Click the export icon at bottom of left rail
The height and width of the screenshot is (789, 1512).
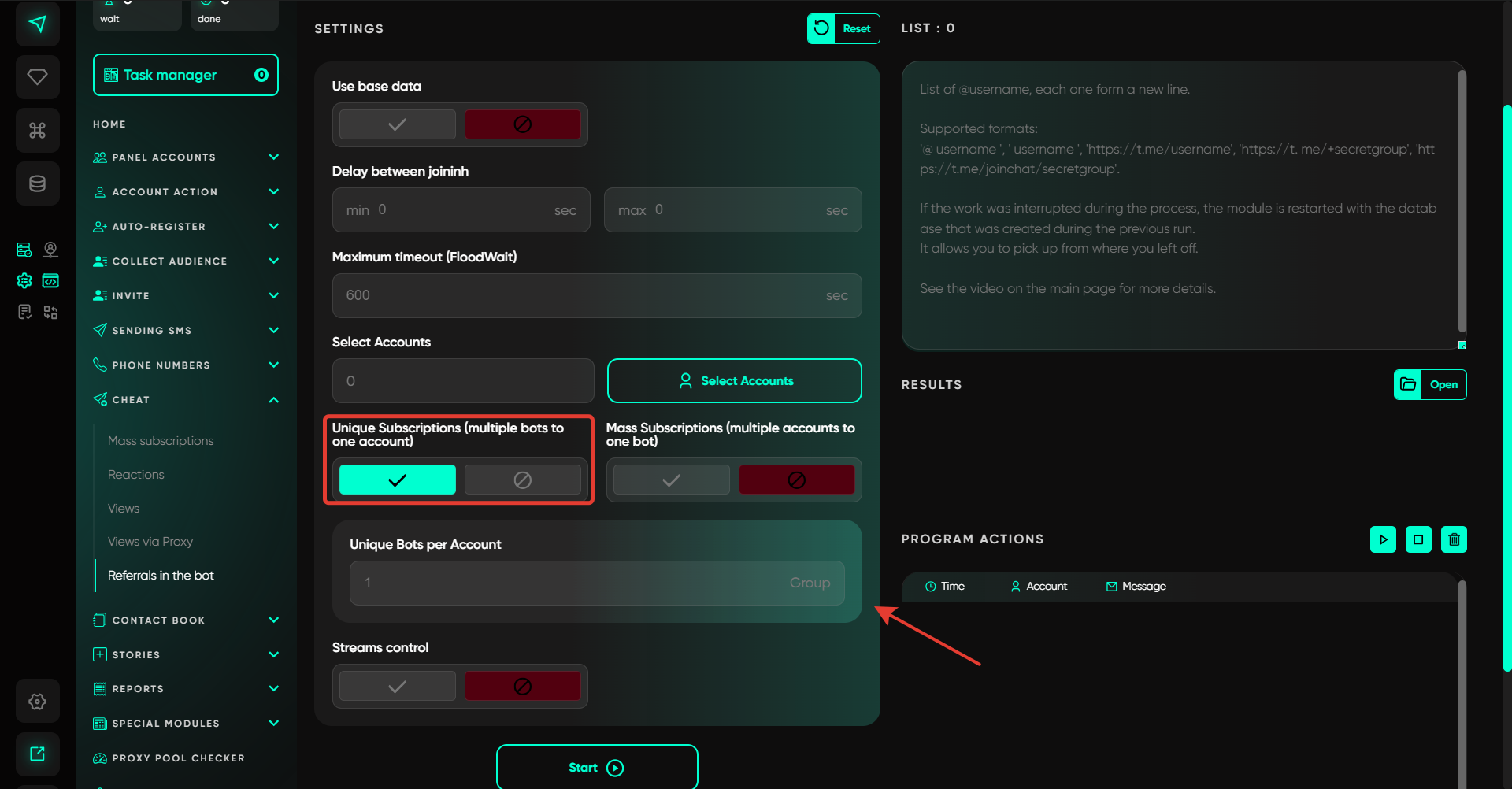click(37, 754)
